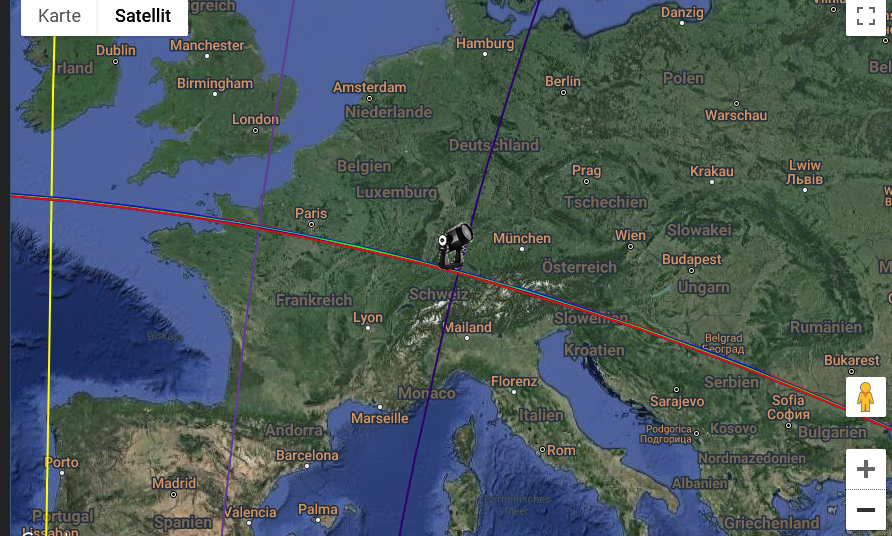Switch to the Karte map view
This screenshot has height=536, width=892.
(x=59, y=16)
